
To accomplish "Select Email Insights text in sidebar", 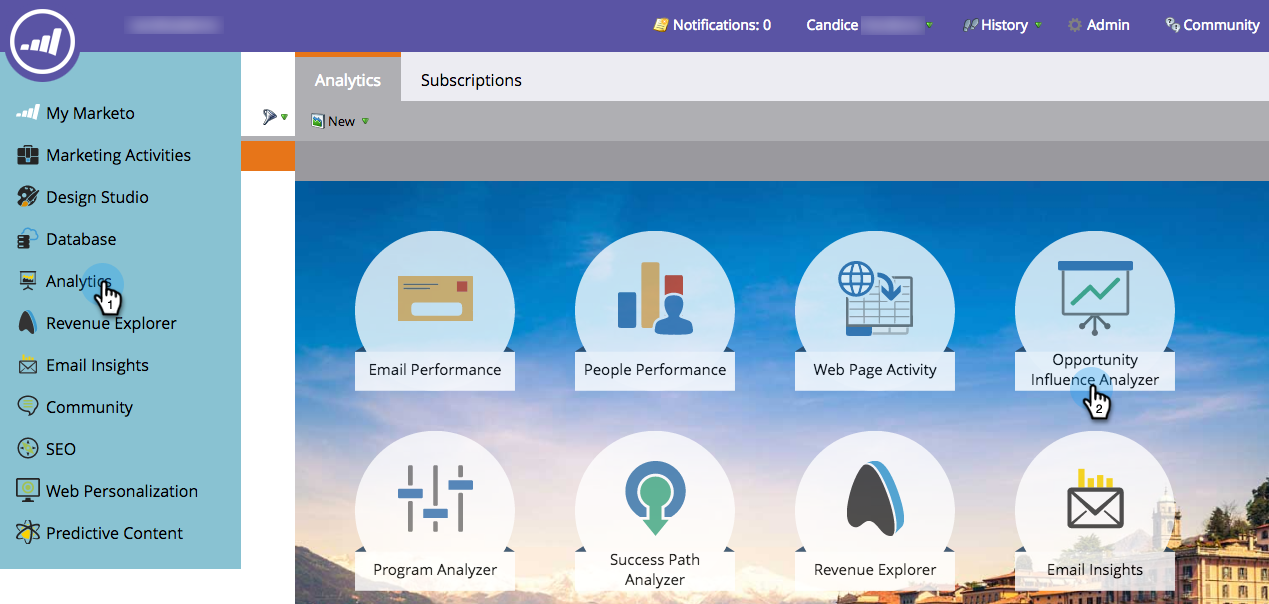I will (x=97, y=365).
